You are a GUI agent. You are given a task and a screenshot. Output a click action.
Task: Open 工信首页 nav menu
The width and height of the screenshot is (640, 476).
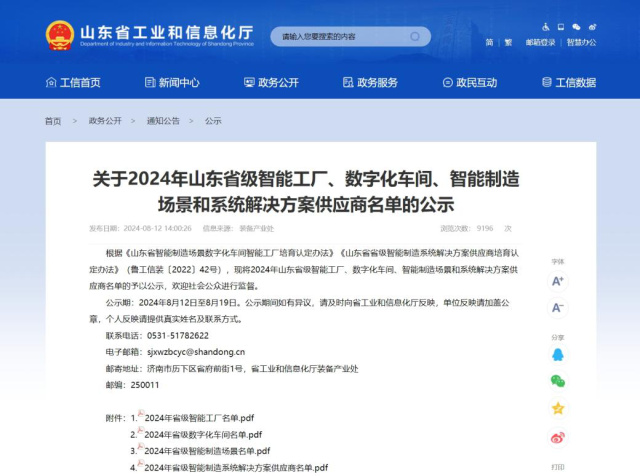click(x=73, y=83)
